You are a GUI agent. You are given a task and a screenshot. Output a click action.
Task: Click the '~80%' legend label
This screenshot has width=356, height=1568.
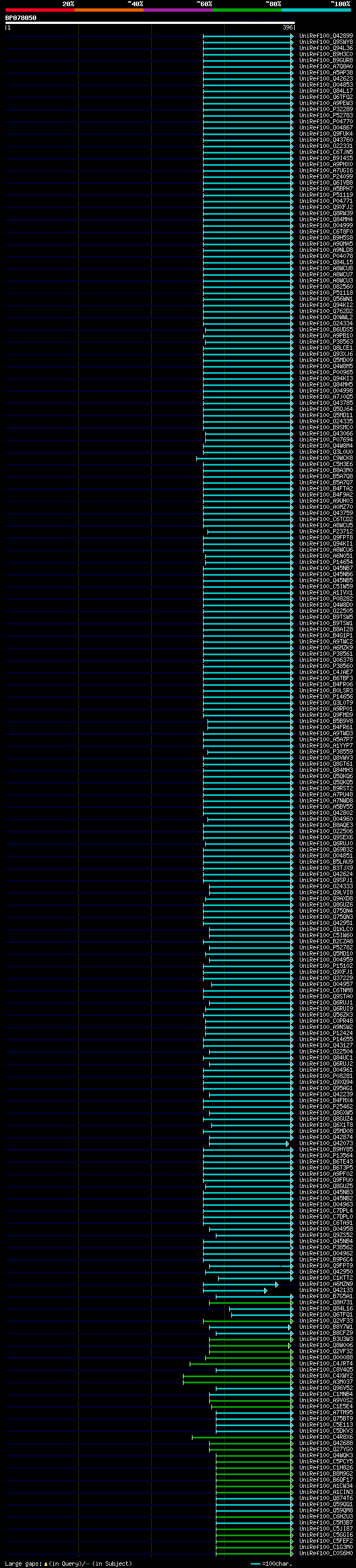(273, 4)
